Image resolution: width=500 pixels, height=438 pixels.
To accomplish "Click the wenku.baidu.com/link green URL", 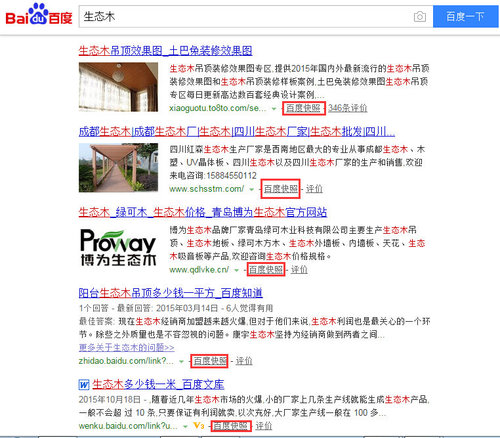I will [x=128, y=426].
